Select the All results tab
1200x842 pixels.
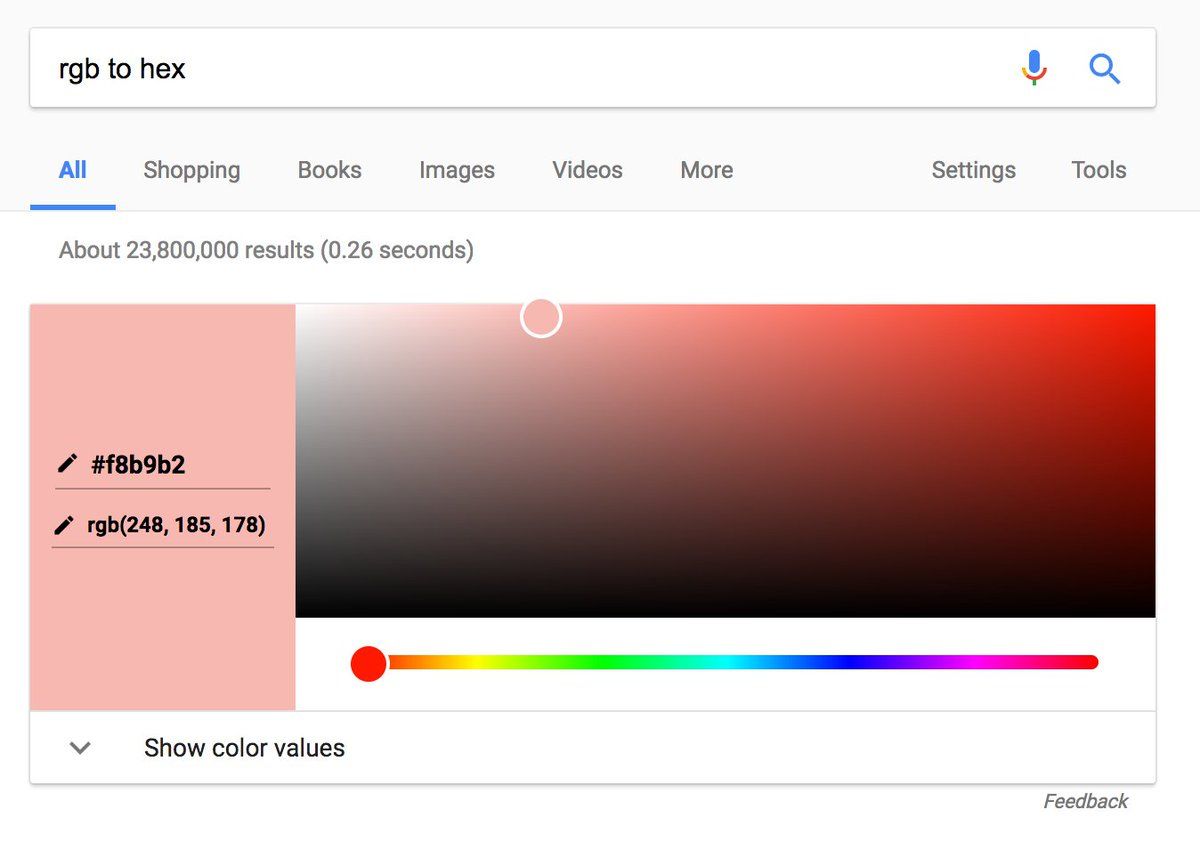(73, 170)
